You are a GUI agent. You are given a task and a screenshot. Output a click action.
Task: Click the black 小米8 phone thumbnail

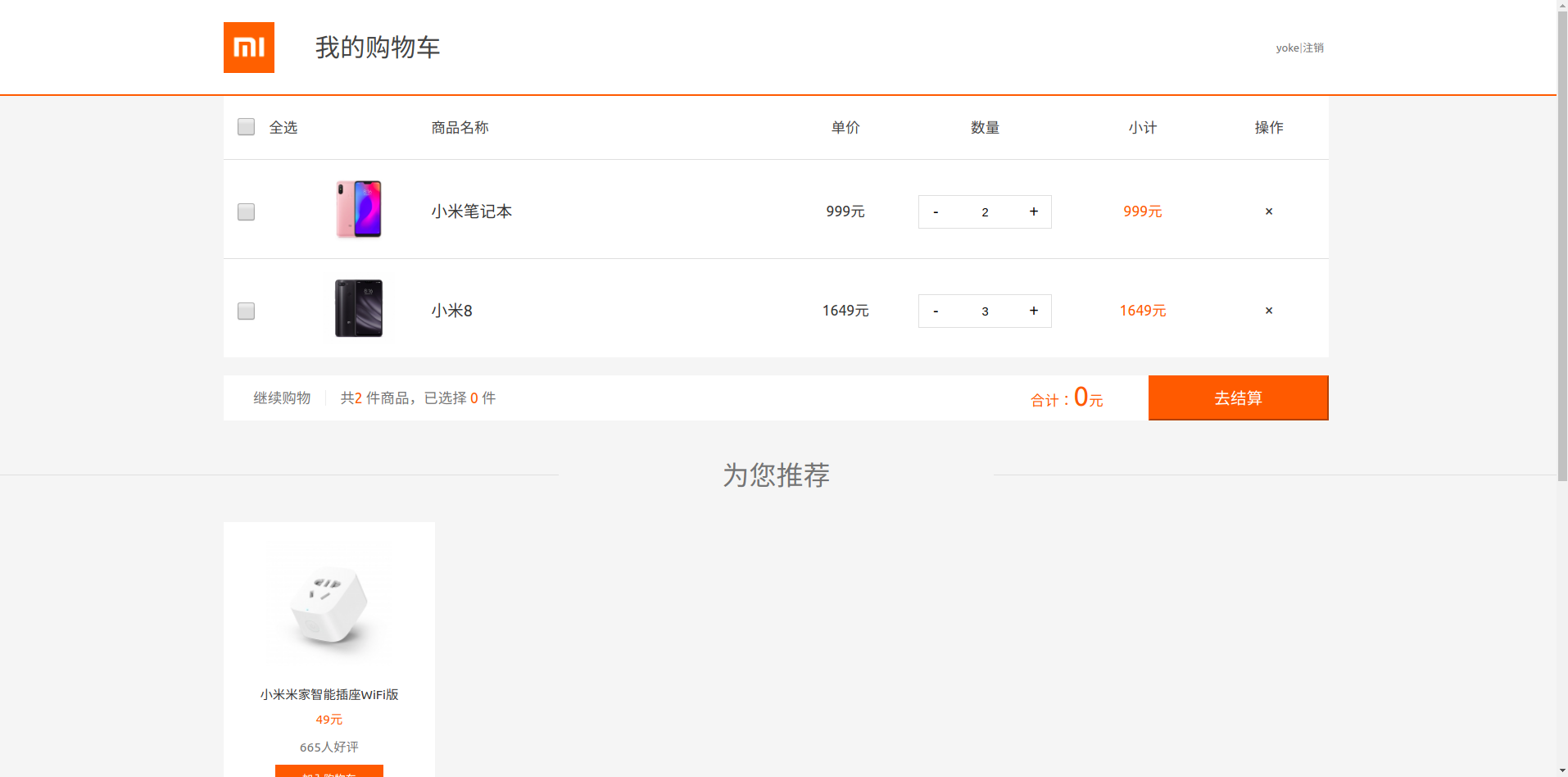(x=359, y=308)
